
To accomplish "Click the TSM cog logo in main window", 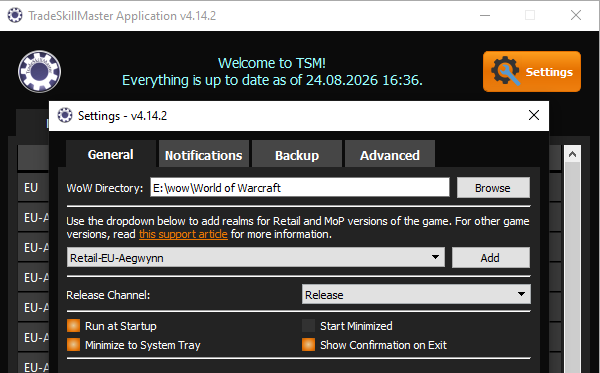I will tap(39, 71).
